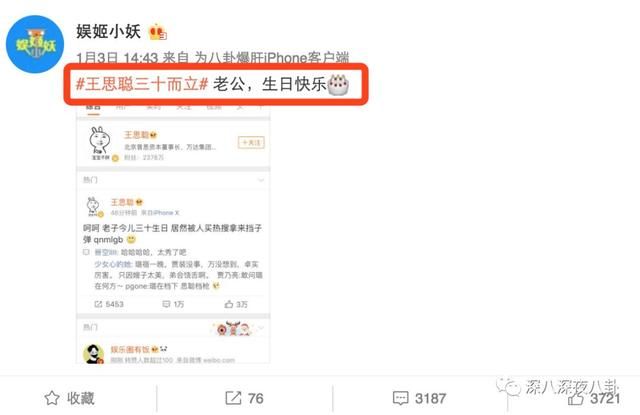Viewport: 640px width, 415px height.
Task: Open the embedded screenshot image thumbnail
Action: coord(173,233)
